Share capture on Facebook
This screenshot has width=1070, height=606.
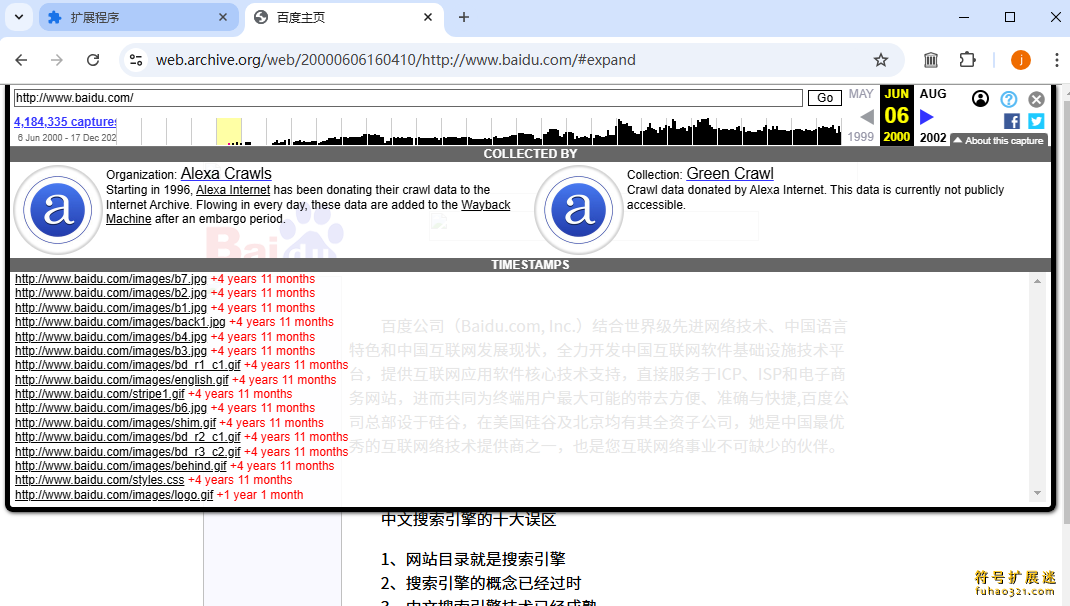(x=1012, y=121)
